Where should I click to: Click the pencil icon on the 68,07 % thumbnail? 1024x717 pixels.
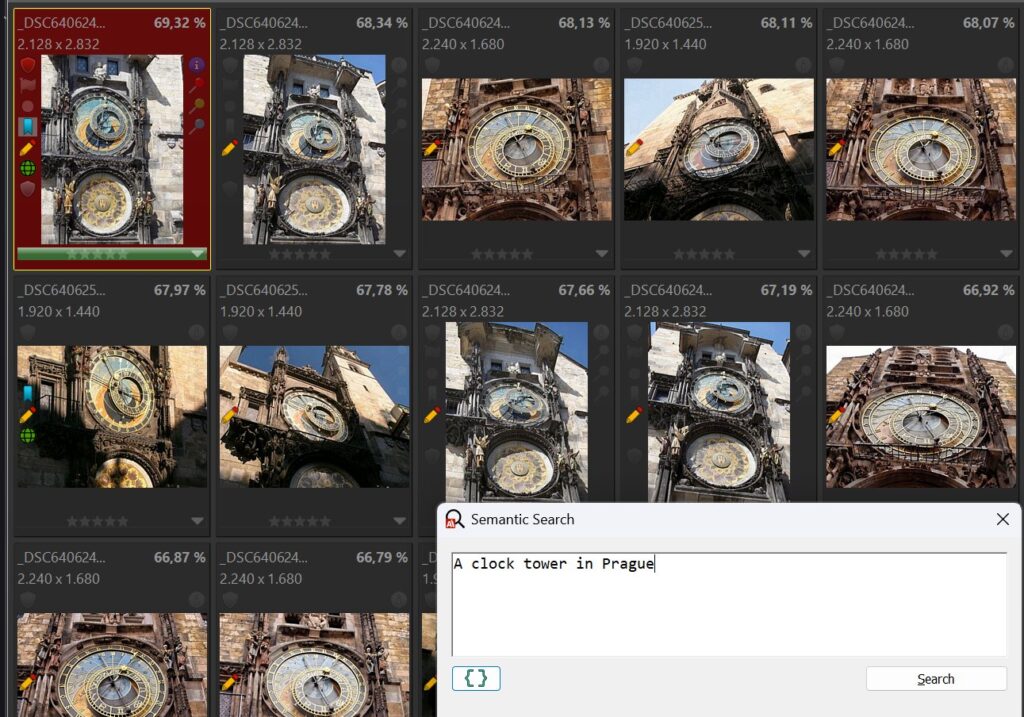click(x=837, y=148)
